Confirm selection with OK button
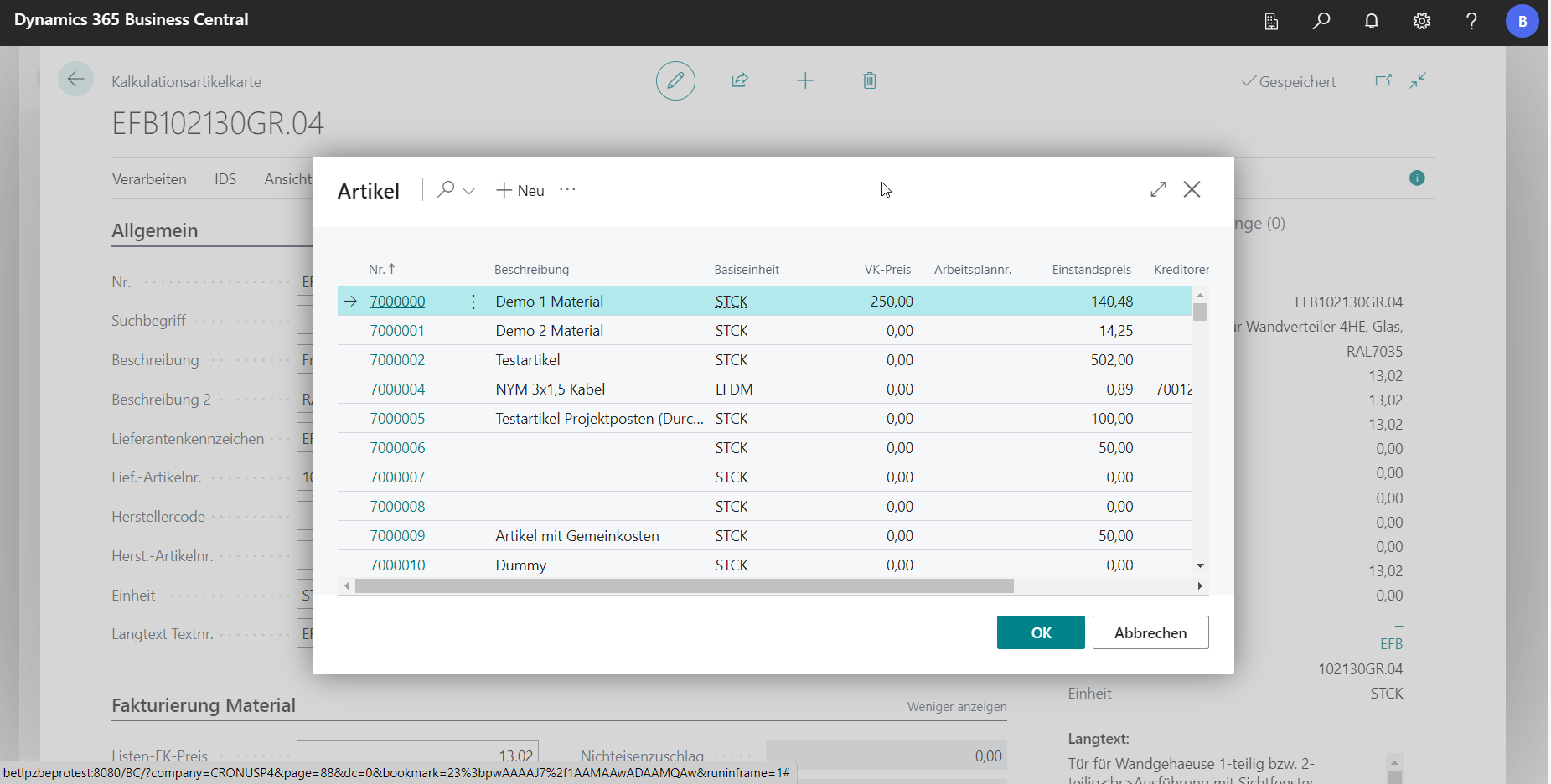This screenshot has width=1551, height=784. [x=1040, y=632]
